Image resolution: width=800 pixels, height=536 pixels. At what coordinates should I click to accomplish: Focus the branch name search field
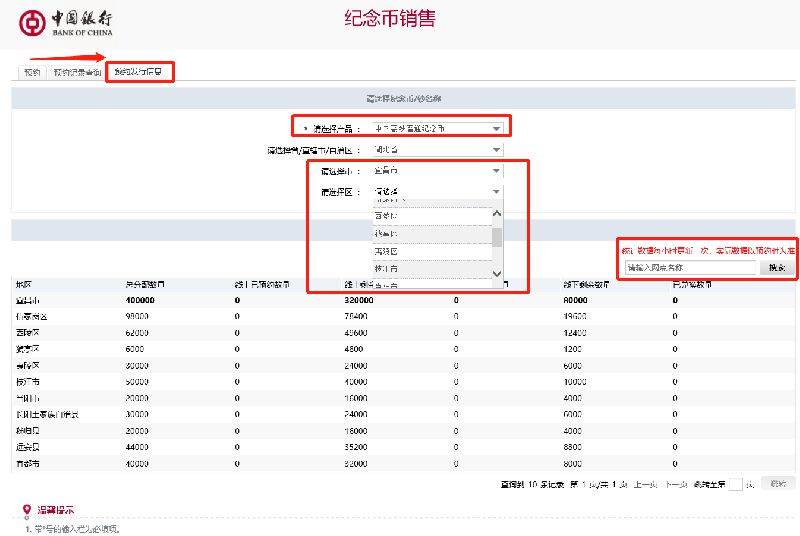(x=690, y=267)
